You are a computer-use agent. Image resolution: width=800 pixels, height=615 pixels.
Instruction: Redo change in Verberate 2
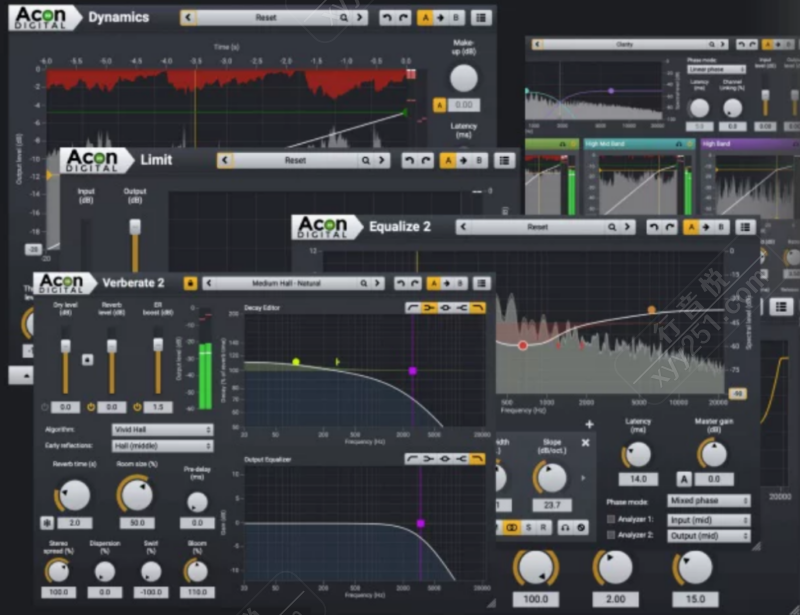(x=415, y=283)
